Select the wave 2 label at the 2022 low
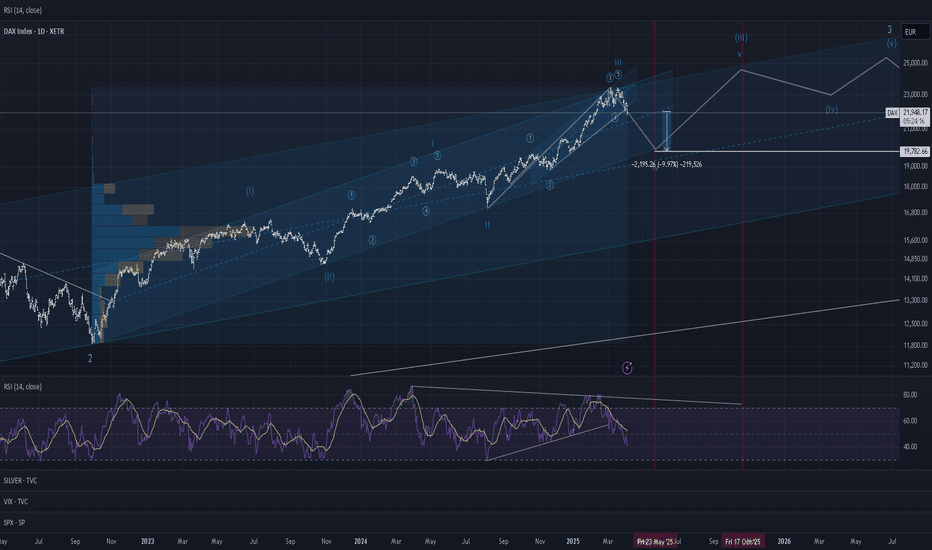 [x=90, y=358]
